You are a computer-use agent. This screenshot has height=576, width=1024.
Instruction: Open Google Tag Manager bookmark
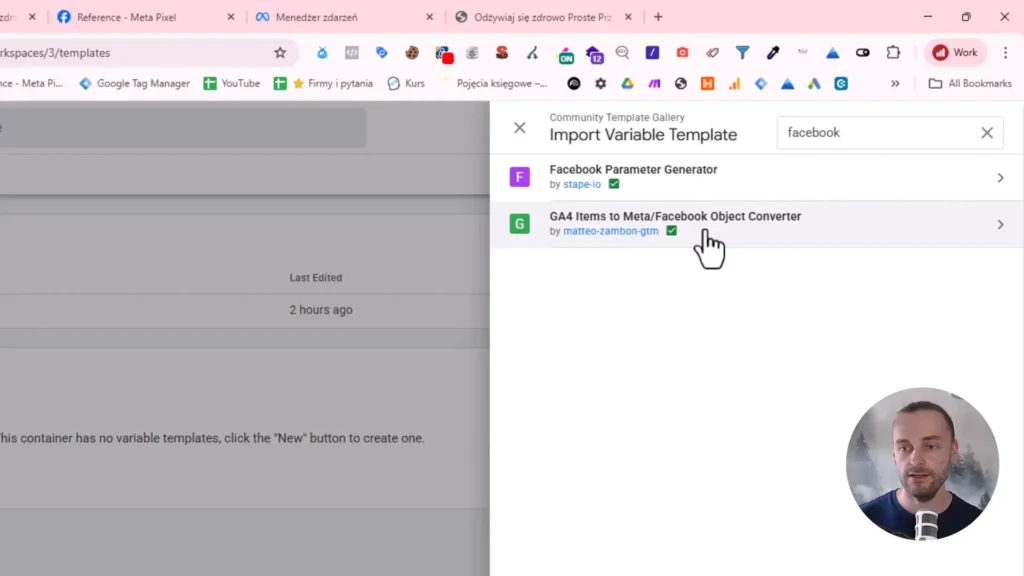(135, 84)
